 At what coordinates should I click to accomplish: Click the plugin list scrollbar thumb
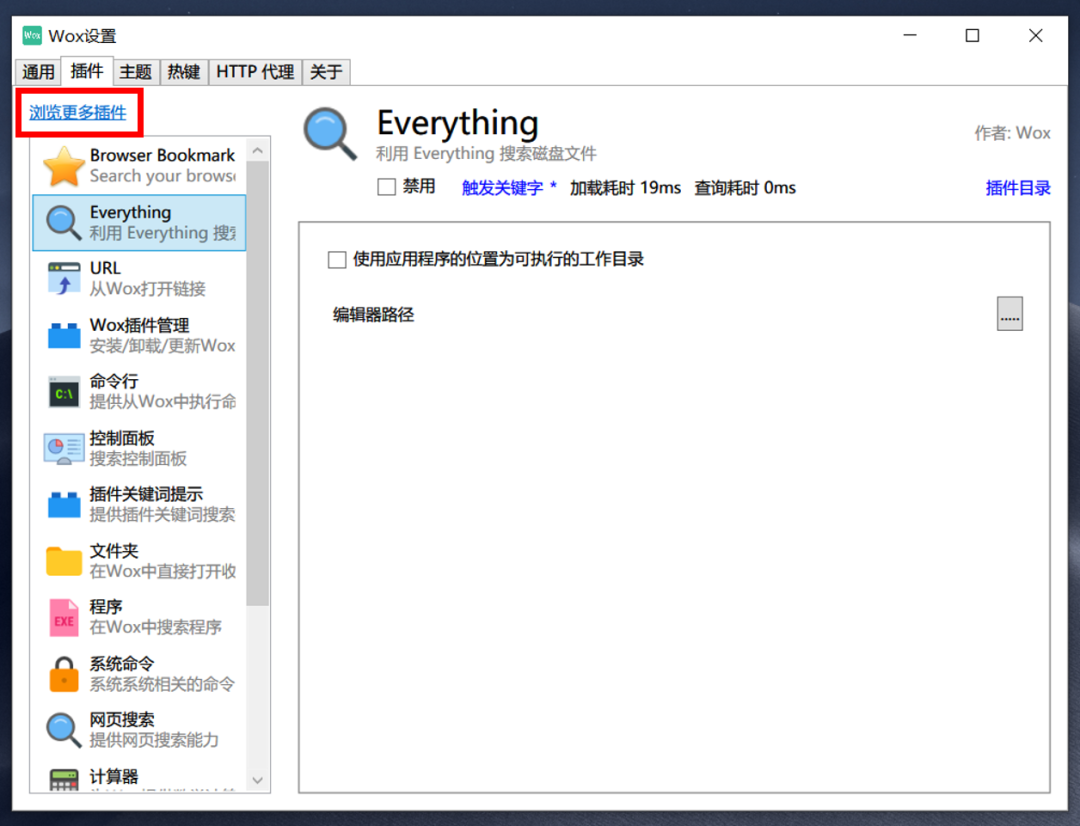[258, 384]
